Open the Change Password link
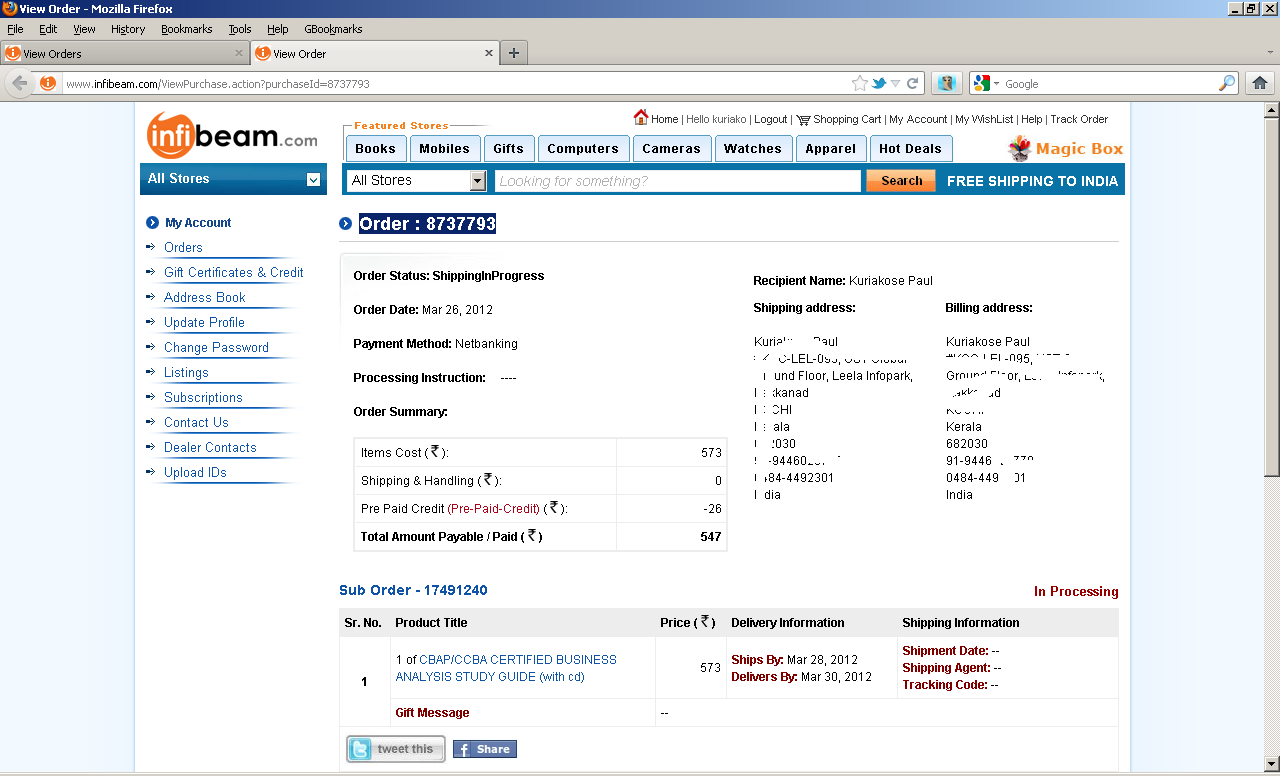1280x776 pixels. pos(216,347)
